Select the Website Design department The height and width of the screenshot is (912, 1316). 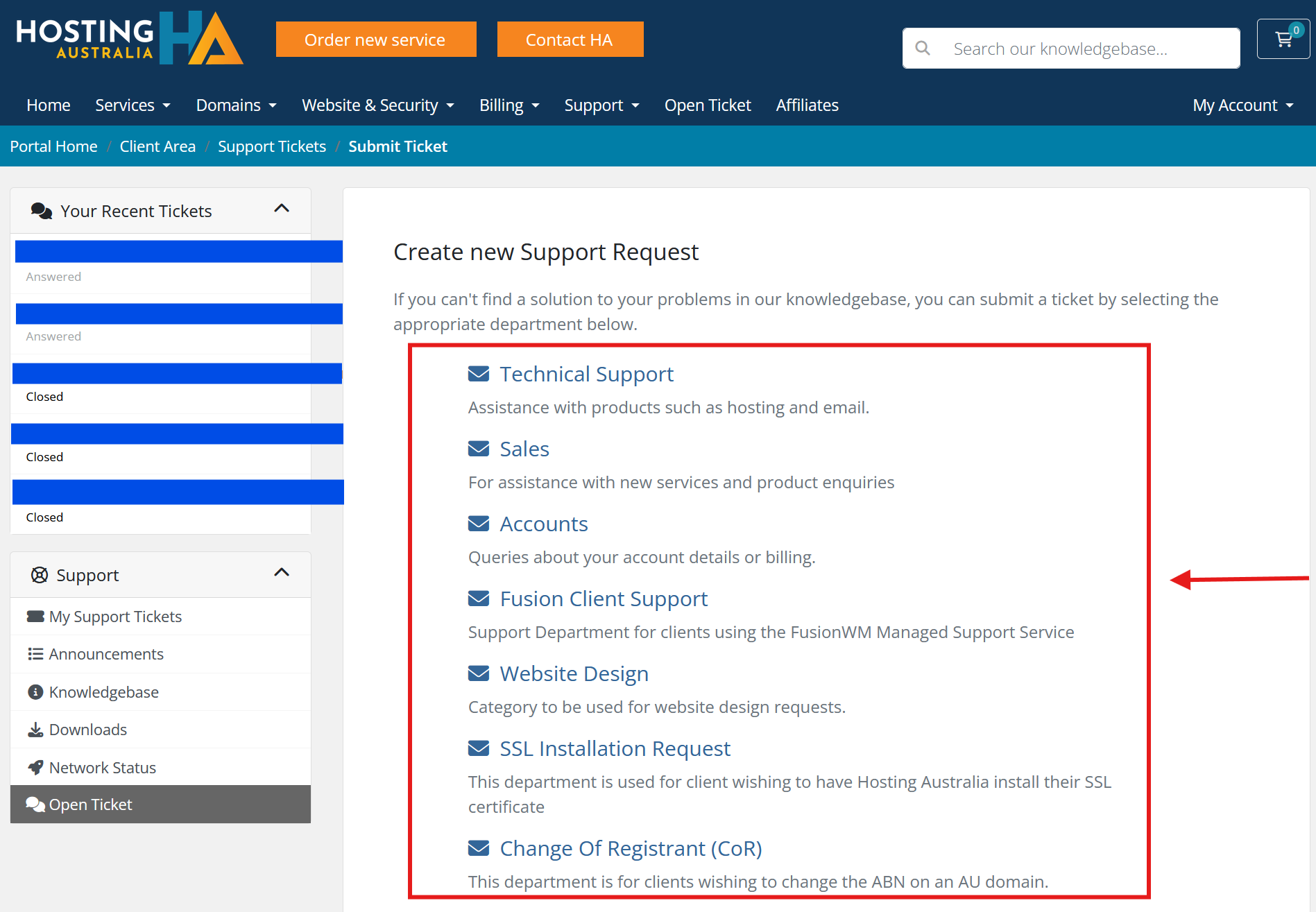pos(574,673)
